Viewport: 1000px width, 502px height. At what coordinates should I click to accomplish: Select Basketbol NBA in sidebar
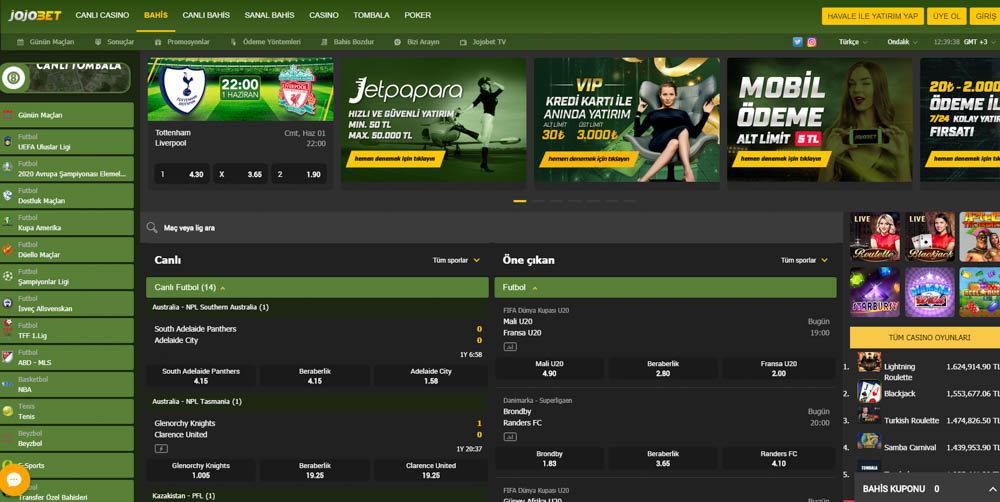[67, 385]
